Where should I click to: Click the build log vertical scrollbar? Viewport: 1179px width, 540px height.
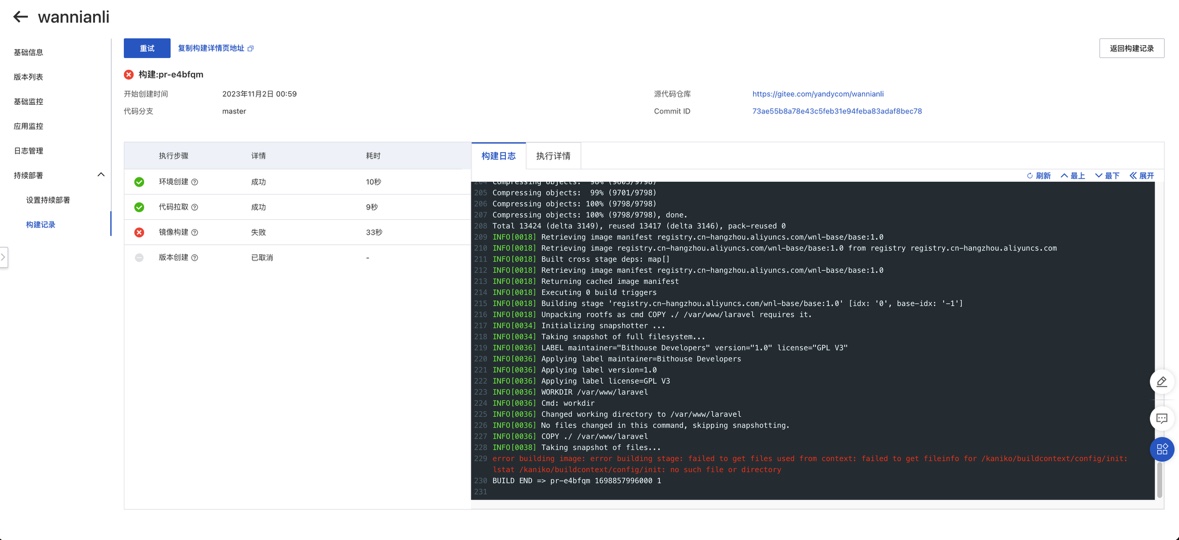click(1157, 481)
